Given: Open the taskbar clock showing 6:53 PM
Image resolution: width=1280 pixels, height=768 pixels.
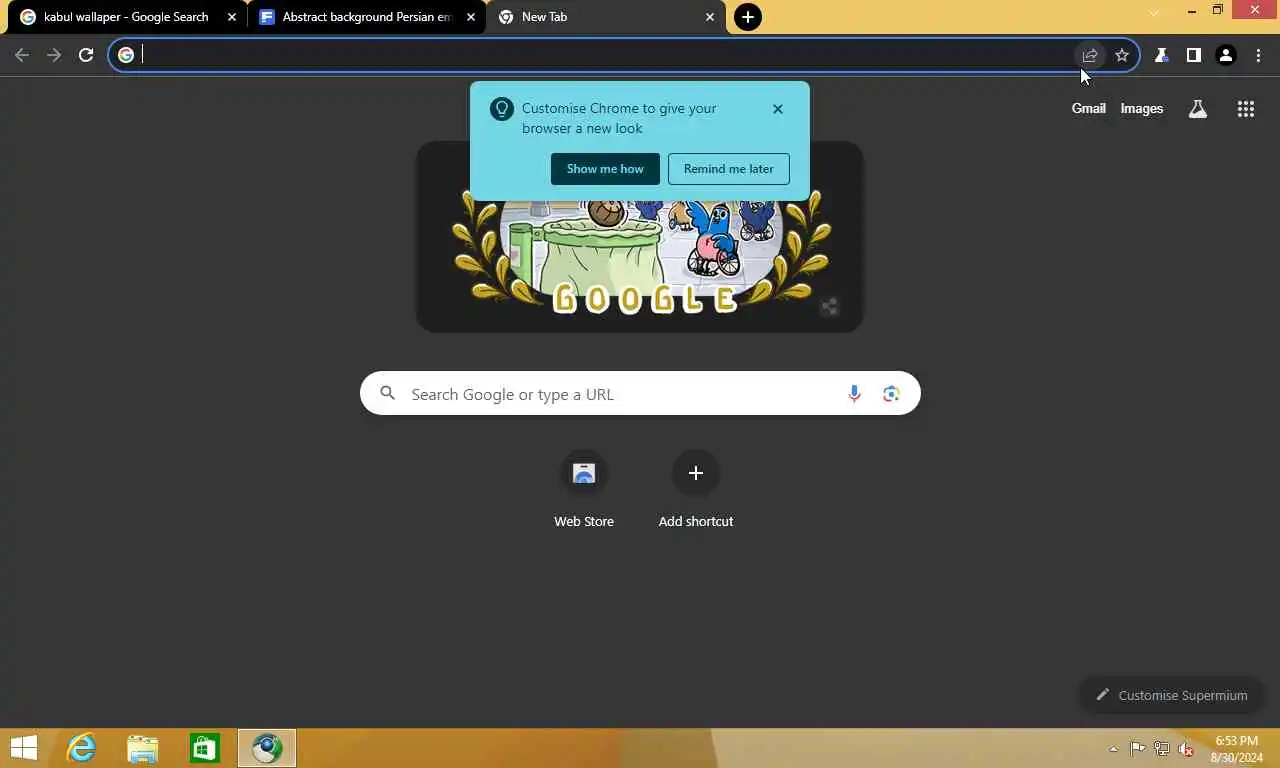Looking at the screenshot, I should 1237,749.
